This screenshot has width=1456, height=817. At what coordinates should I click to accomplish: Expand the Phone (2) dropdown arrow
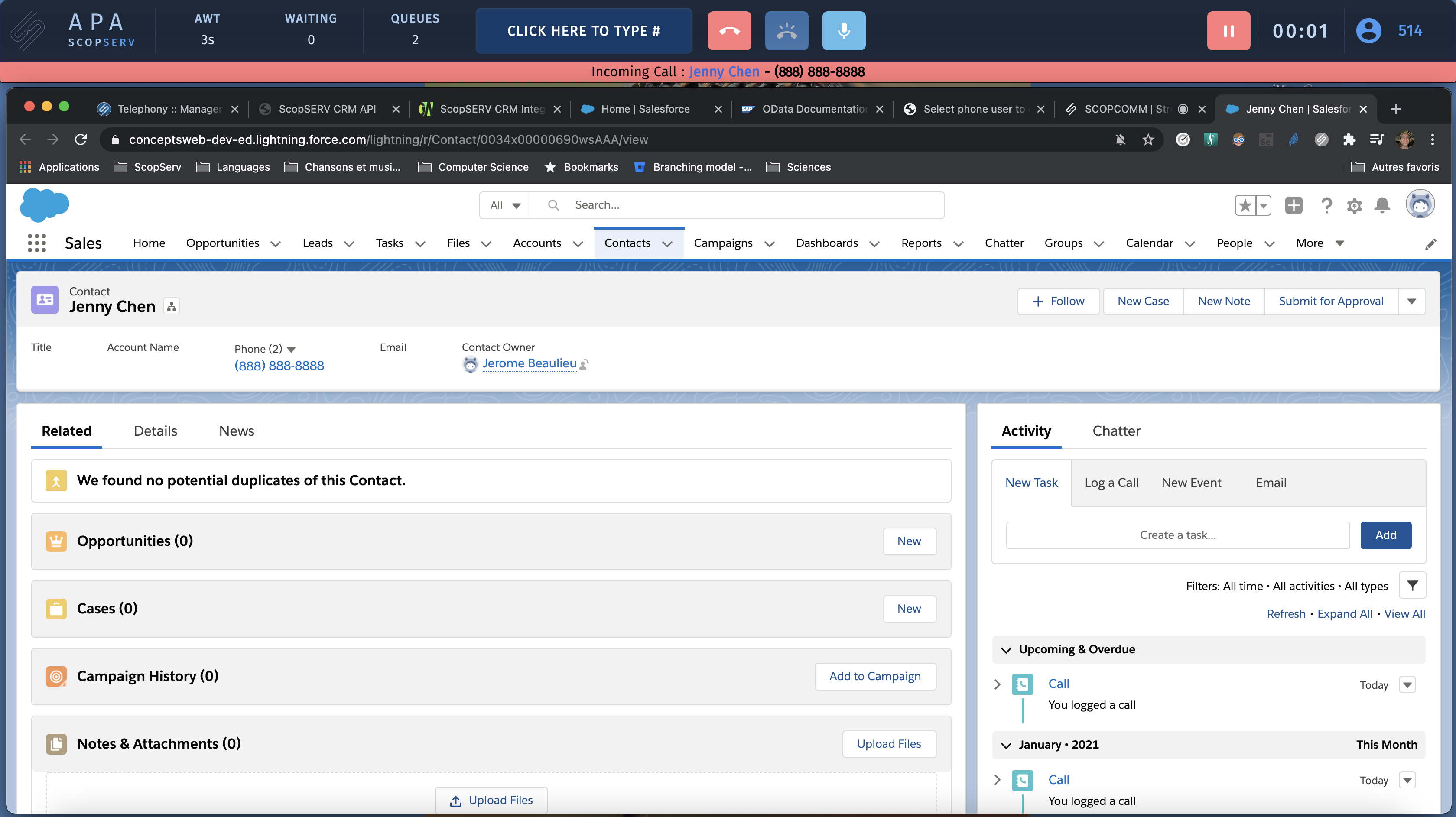coord(292,350)
